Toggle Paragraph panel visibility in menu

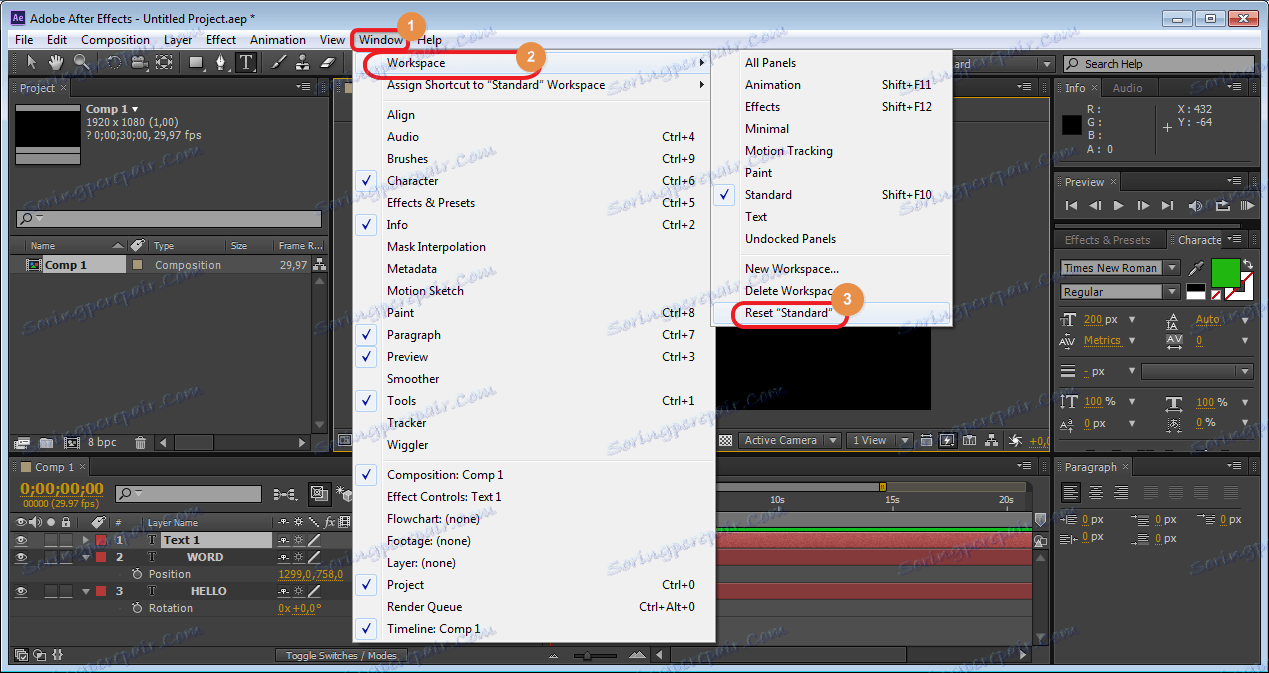[x=533, y=335]
